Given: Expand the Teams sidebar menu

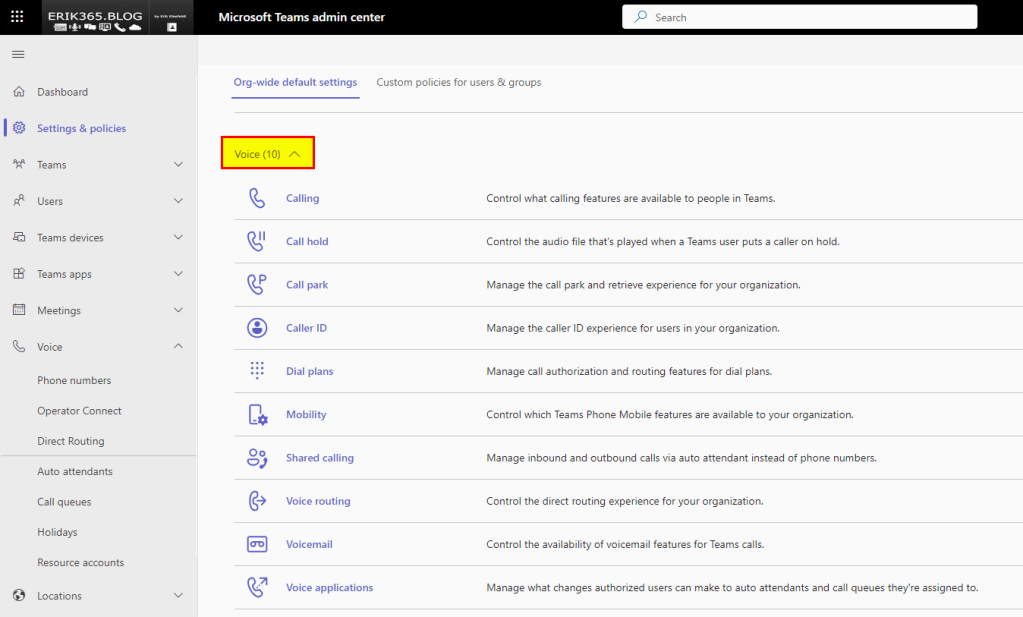Looking at the screenshot, I should pos(178,165).
